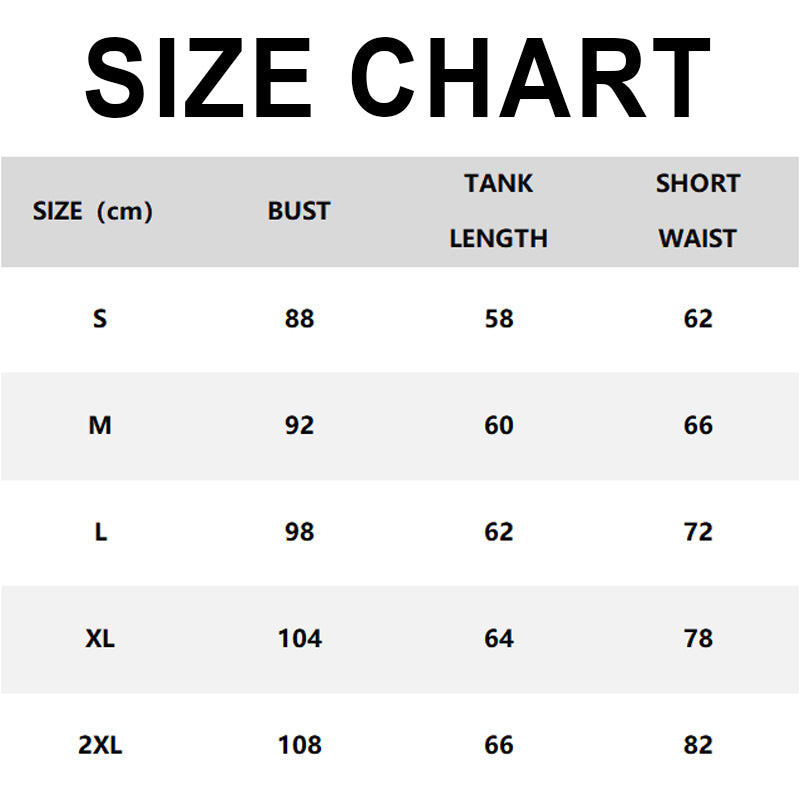Click bust value 98 for size L
Screen dimensions: 800x800
[x=299, y=532]
